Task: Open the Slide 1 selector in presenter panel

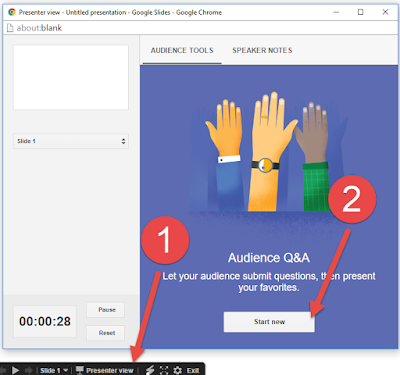Action: [x=71, y=141]
